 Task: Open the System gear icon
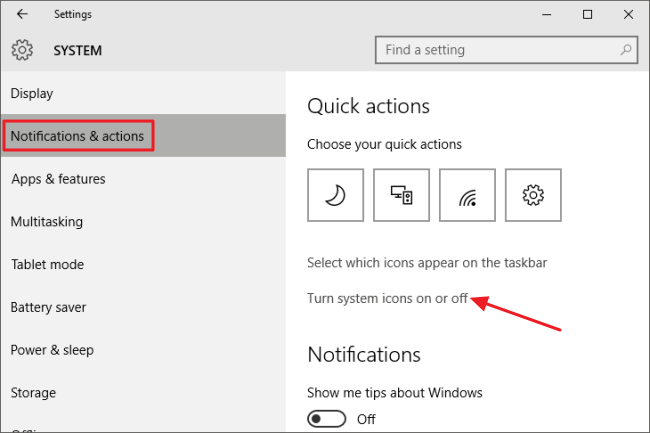(22, 50)
